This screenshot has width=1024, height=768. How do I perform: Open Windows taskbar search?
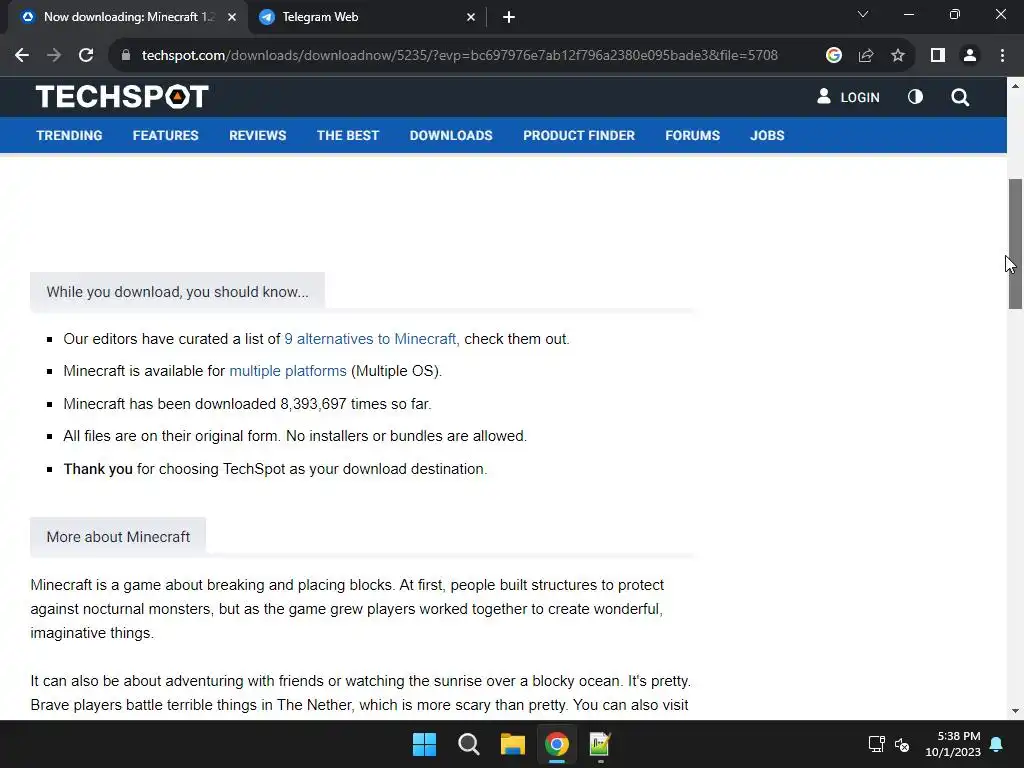pyautogui.click(x=468, y=744)
